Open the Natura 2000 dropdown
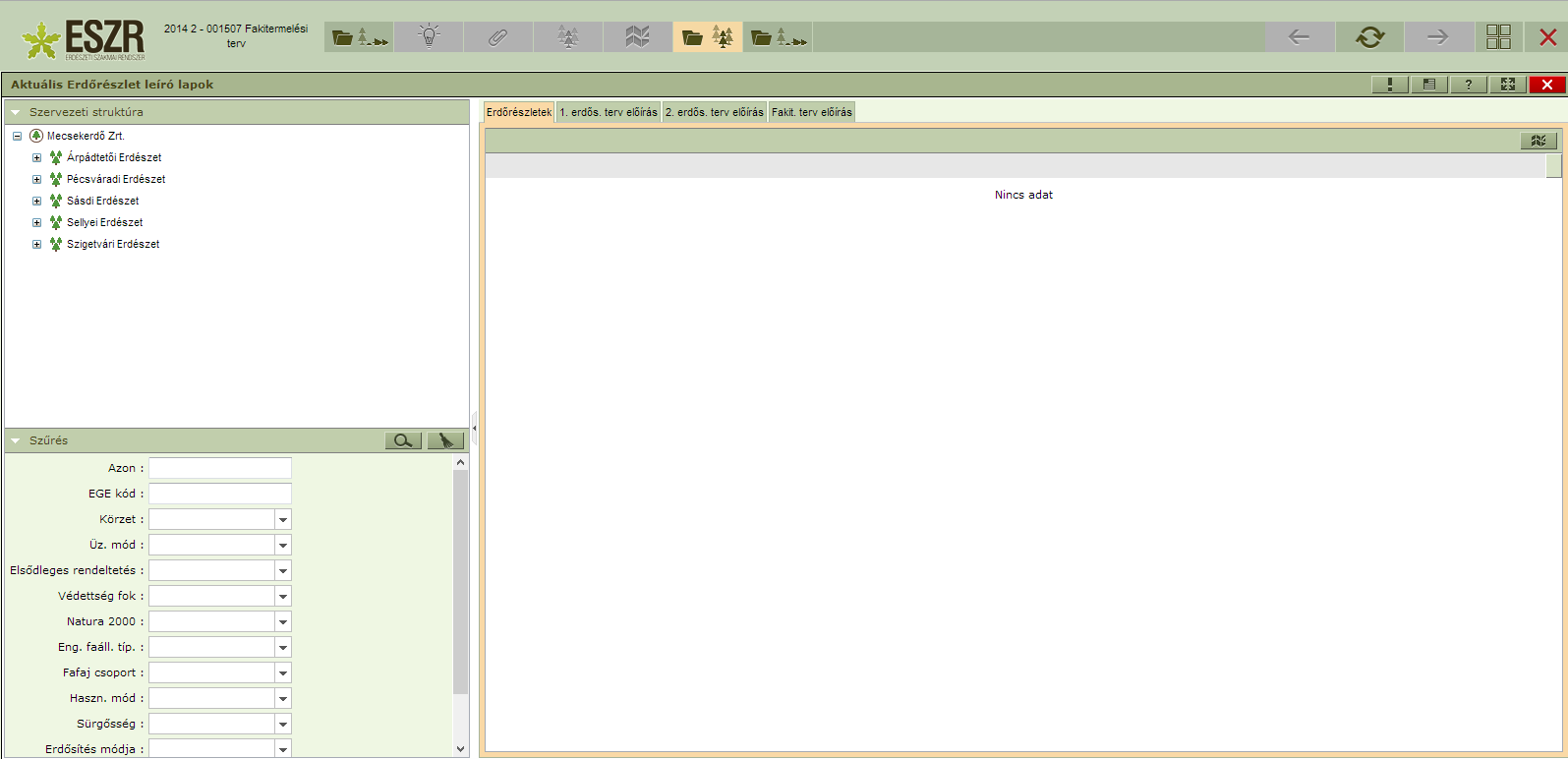1568x759 pixels. pyautogui.click(x=283, y=621)
